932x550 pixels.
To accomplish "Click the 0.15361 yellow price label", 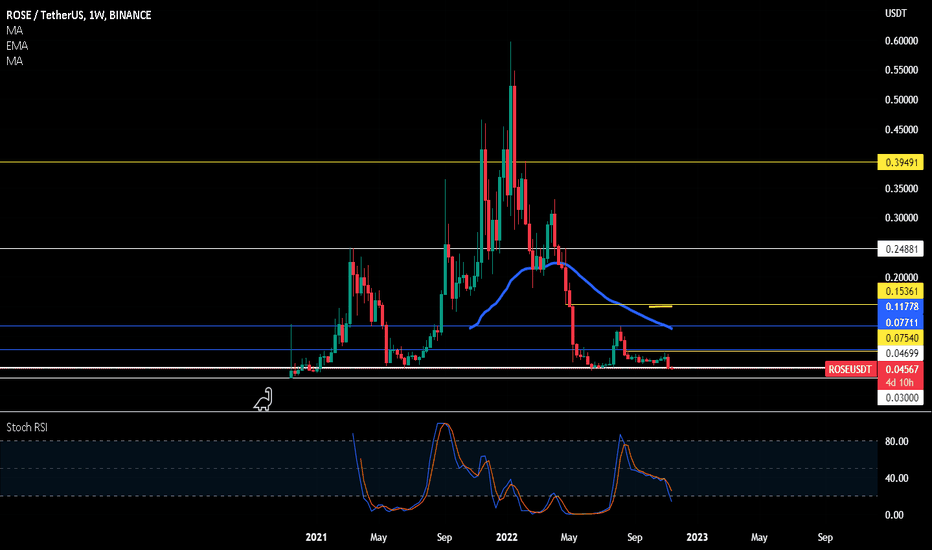I will 900,291.
